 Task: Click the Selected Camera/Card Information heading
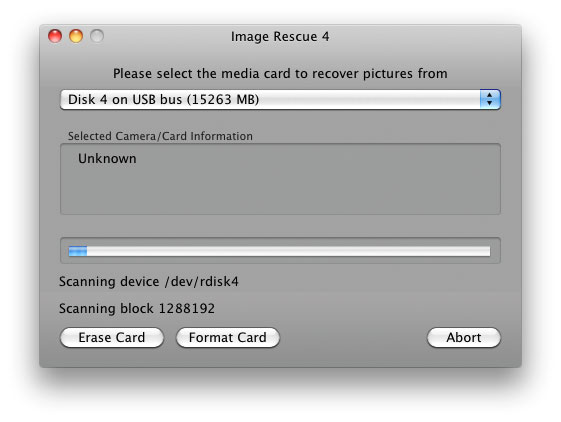(x=160, y=136)
